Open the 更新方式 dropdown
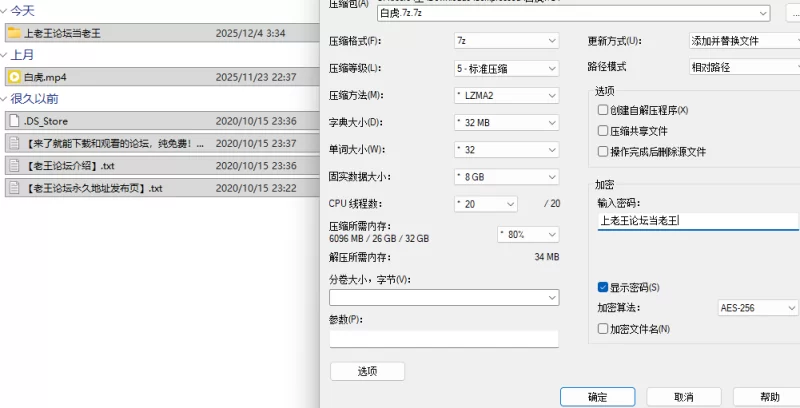 click(744, 40)
